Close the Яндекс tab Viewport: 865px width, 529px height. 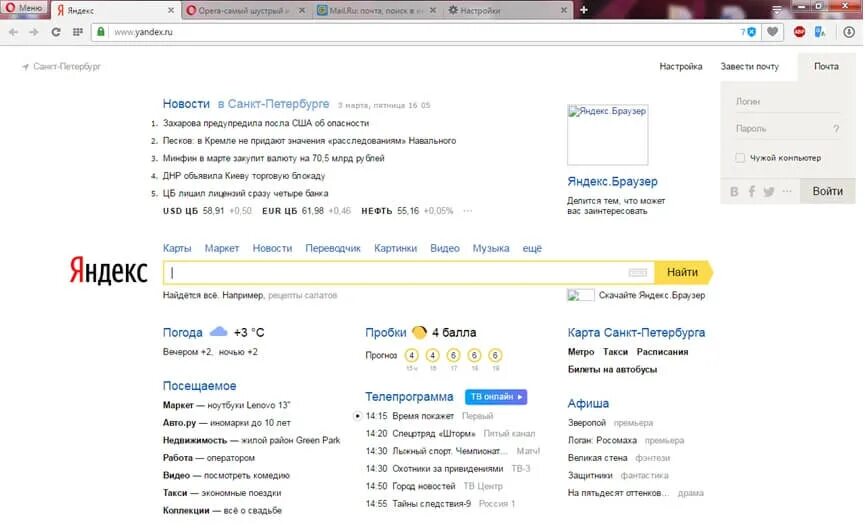170,10
